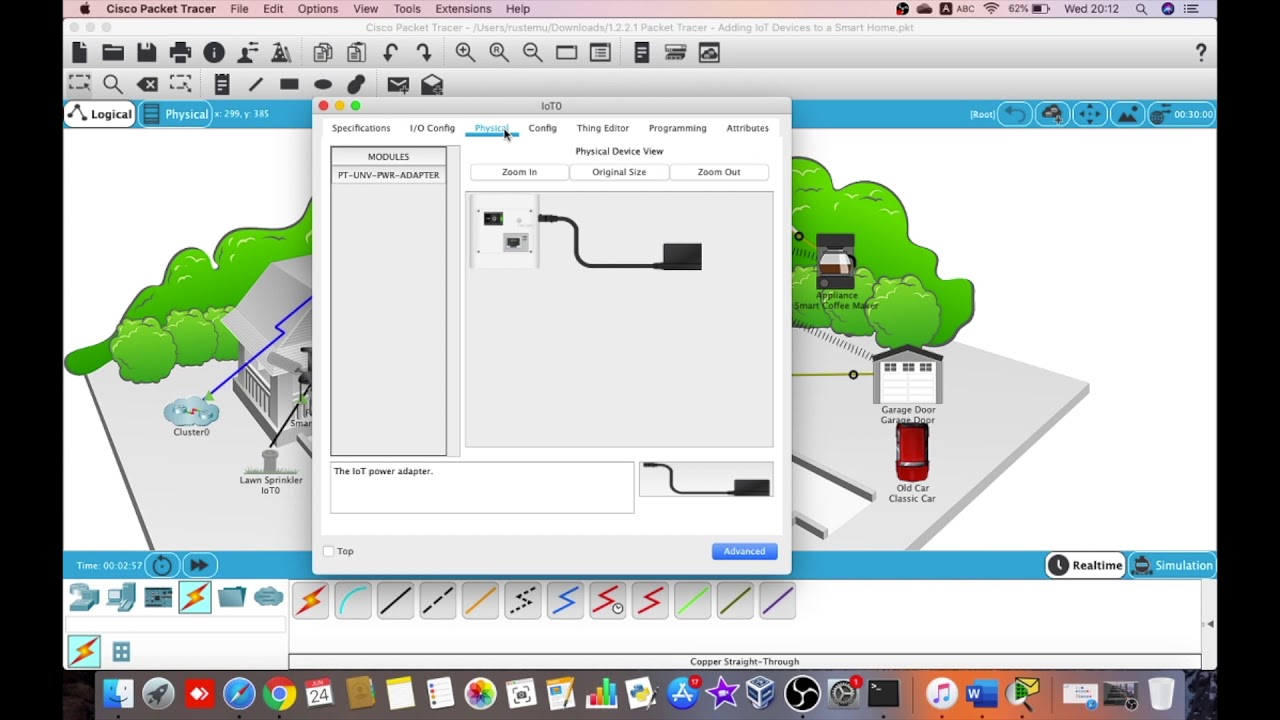Screen dimensions: 1280x720
Task: Open the Attributes tab
Action: pyautogui.click(x=747, y=128)
